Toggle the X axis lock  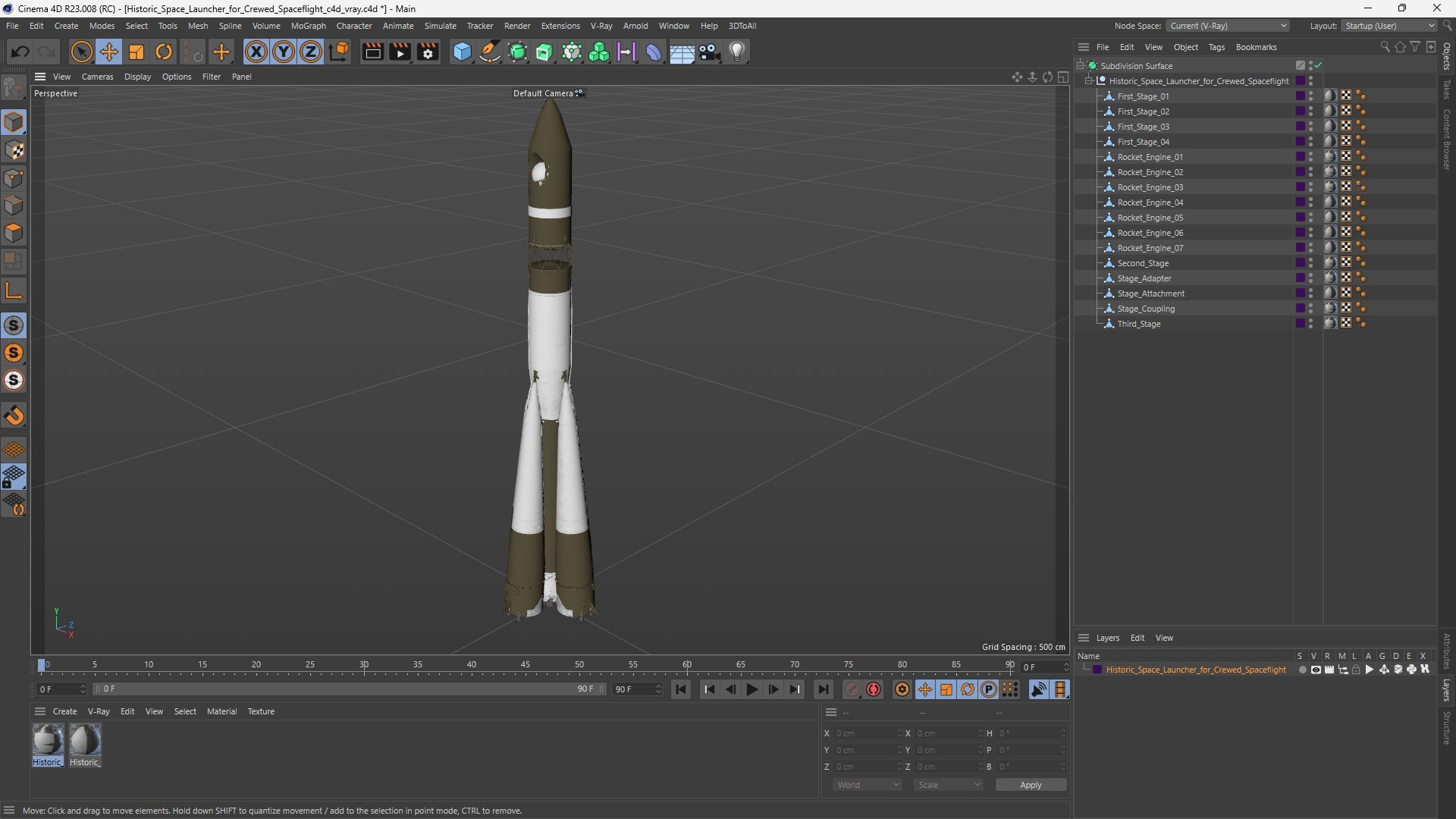point(256,52)
